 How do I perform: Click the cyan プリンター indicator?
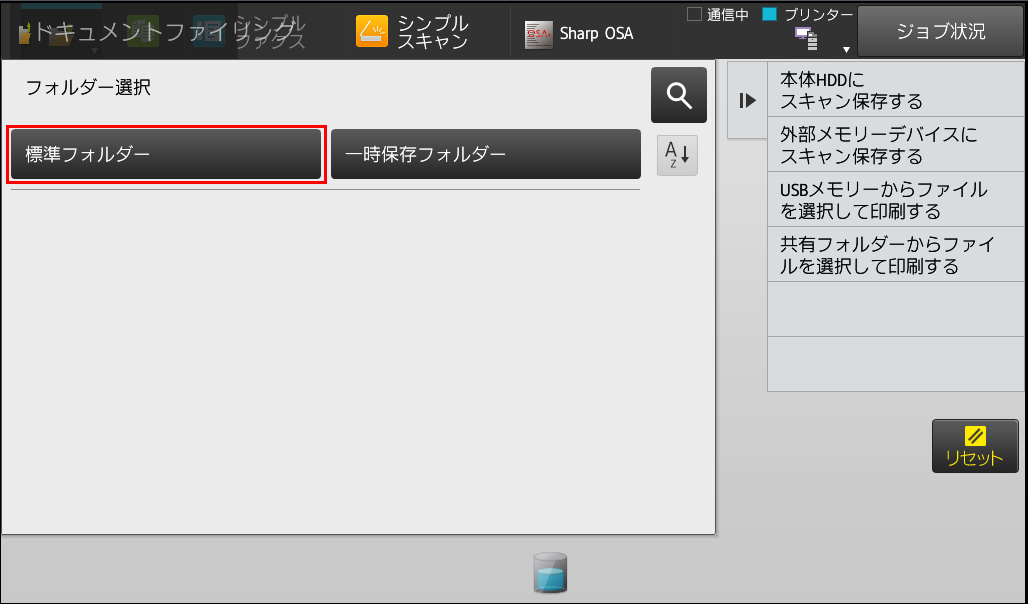point(770,14)
